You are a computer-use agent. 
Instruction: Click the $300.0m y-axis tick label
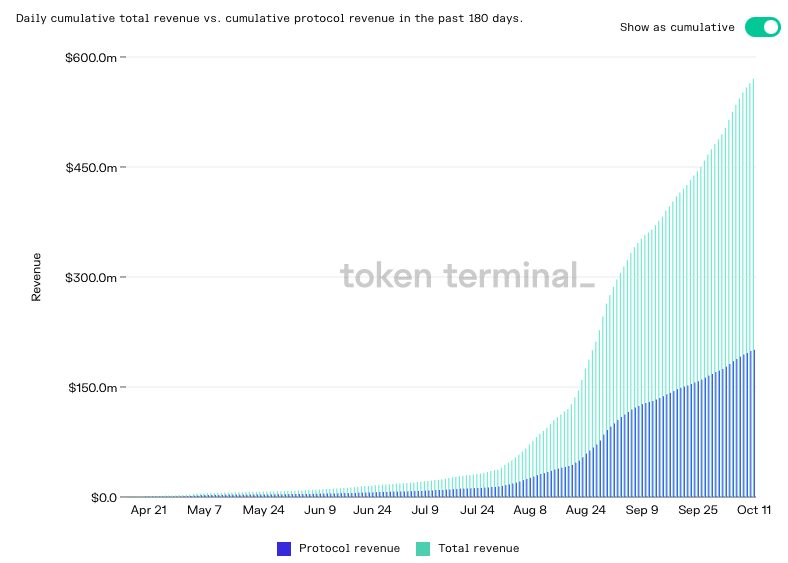tap(92, 277)
